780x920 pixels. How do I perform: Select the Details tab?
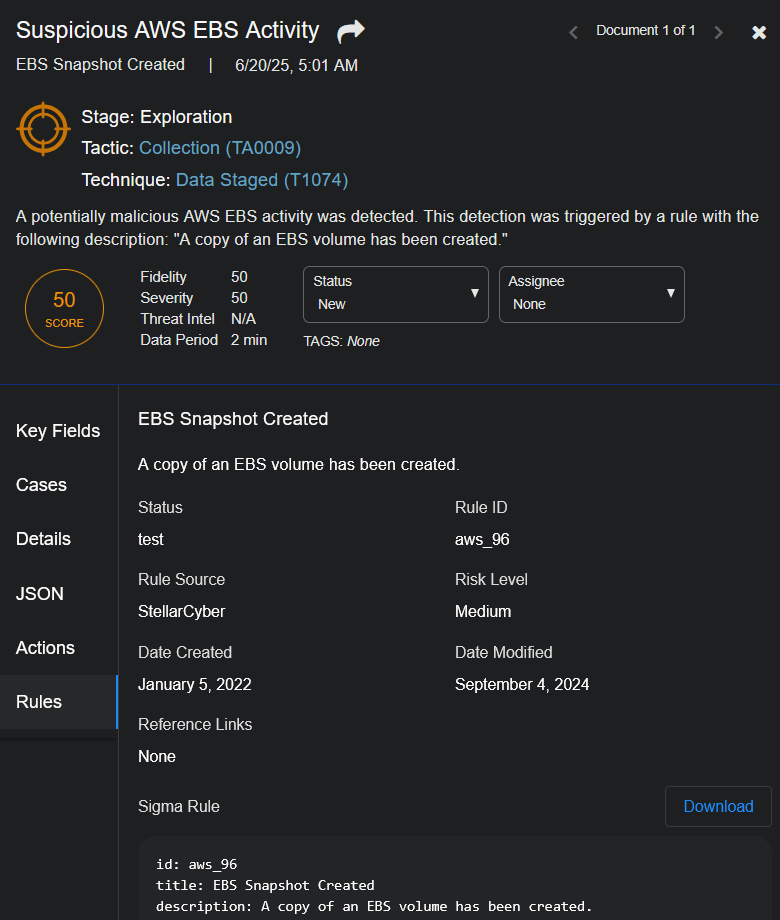(x=44, y=539)
